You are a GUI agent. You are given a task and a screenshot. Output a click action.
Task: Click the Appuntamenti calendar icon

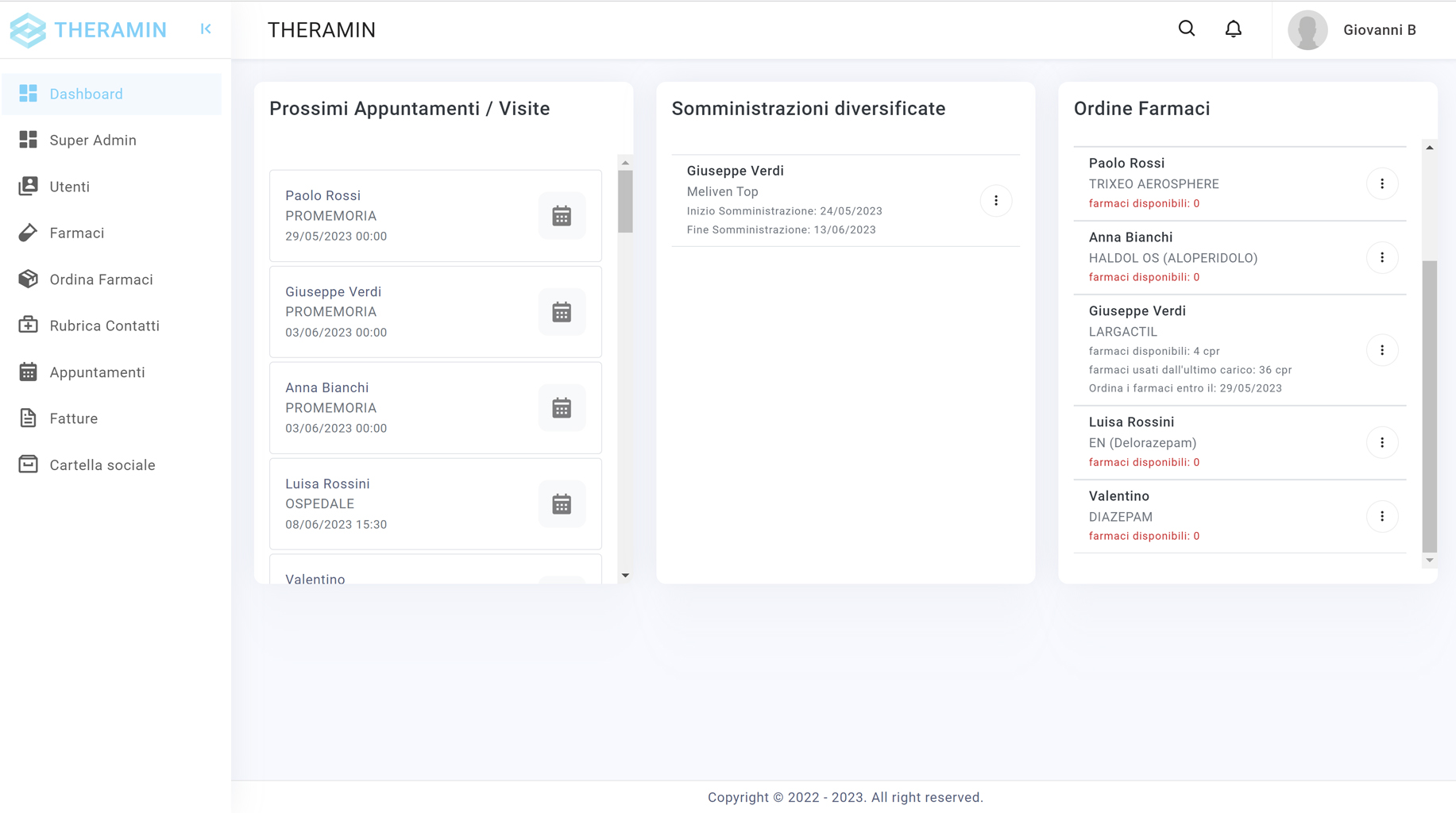point(29,372)
